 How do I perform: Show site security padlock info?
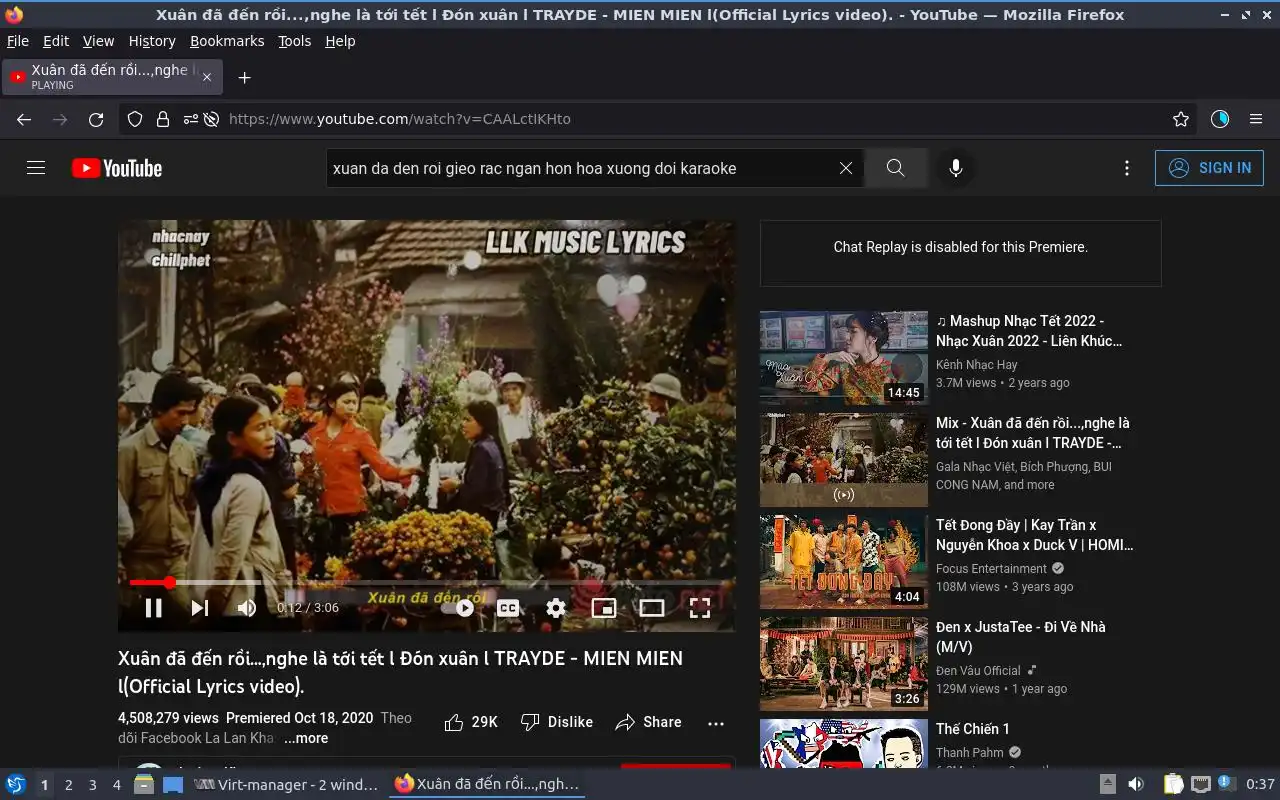click(x=162, y=119)
